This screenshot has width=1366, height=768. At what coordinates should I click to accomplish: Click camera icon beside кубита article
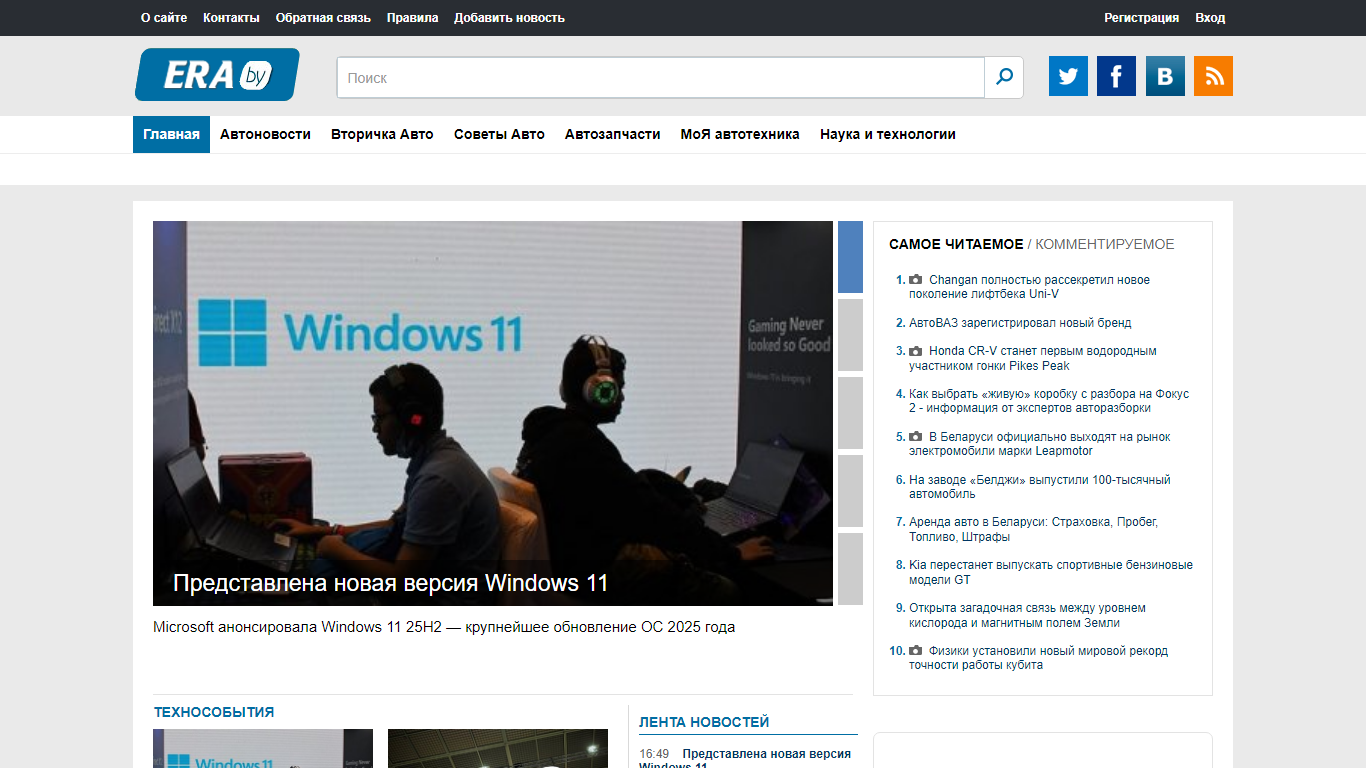click(x=915, y=651)
